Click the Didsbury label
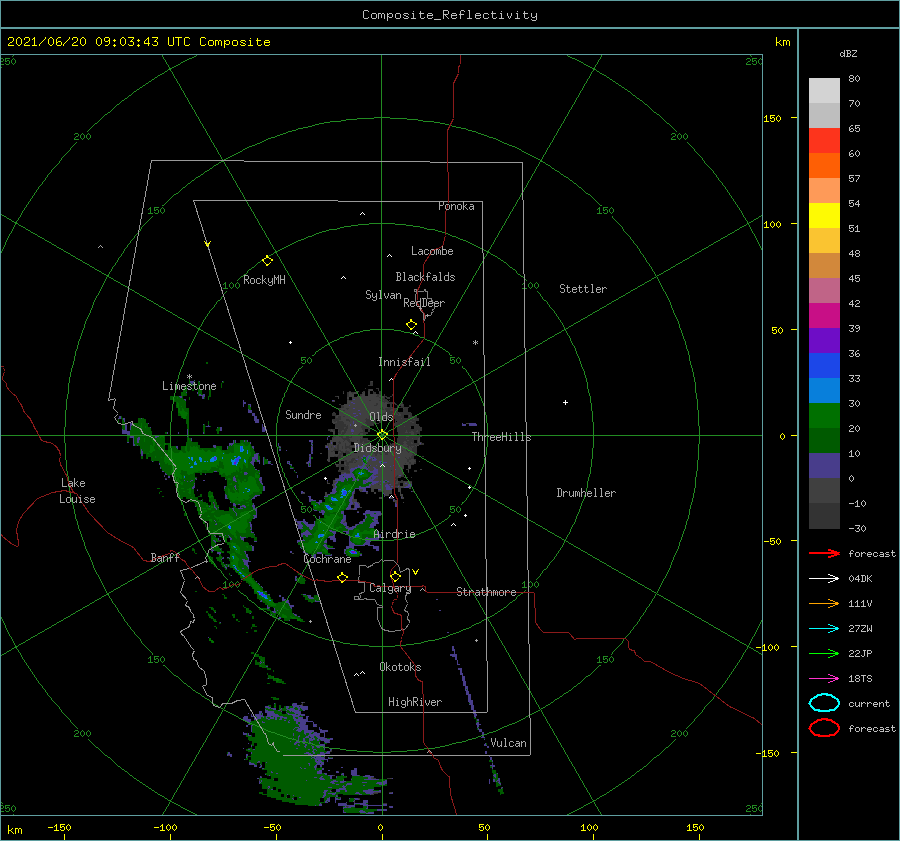 (x=377, y=448)
